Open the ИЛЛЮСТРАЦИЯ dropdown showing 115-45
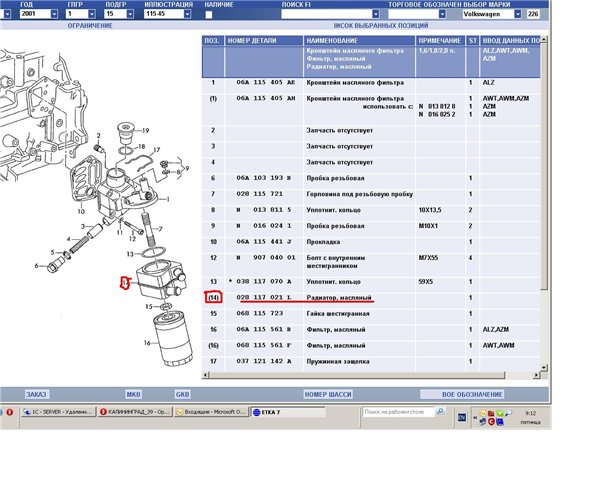This screenshot has width=600, height=480. tap(187, 14)
